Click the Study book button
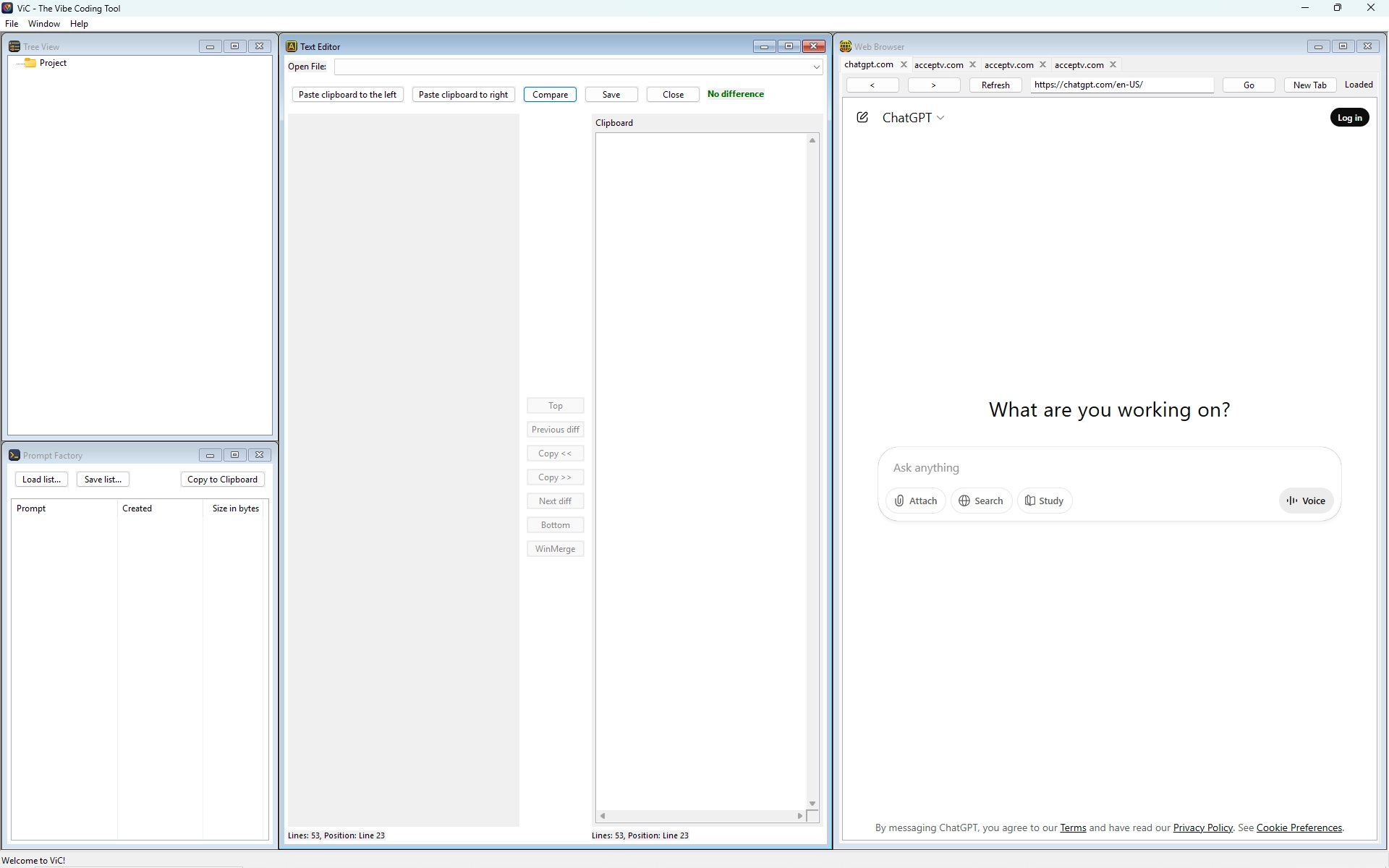 (1044, 501)
